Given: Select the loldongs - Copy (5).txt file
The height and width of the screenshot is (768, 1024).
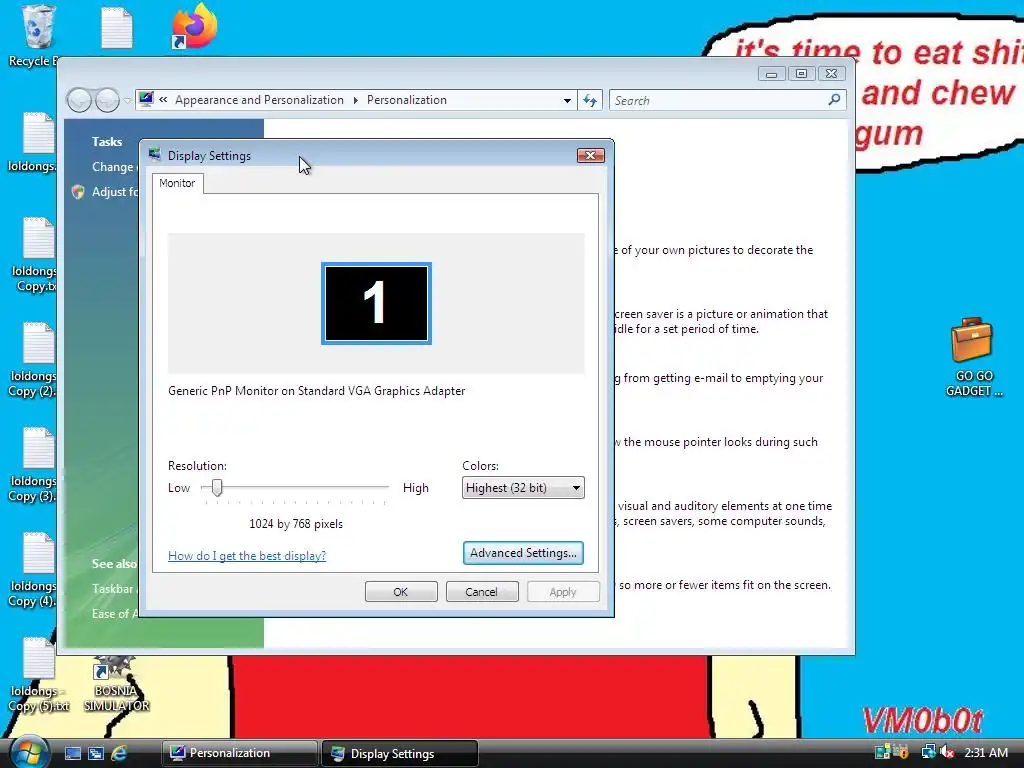Looking at the screenshot, I should pos(39,675).
